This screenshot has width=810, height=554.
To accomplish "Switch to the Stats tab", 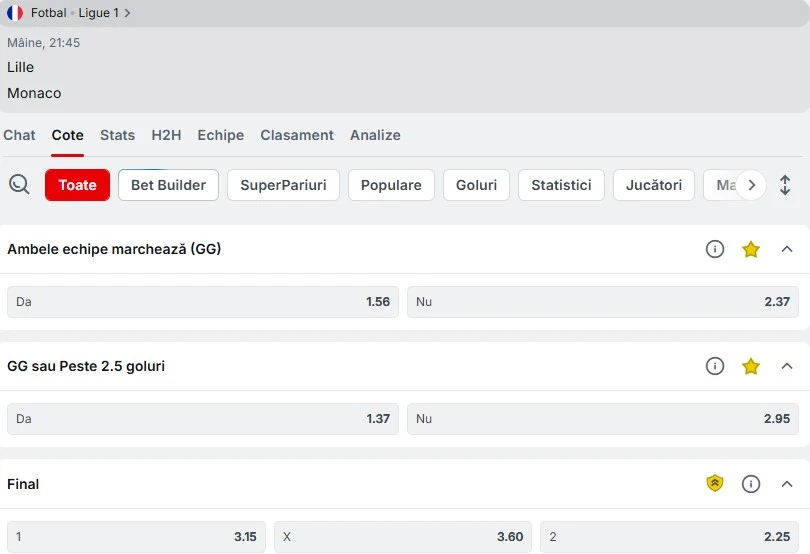I will (x=117, y=135).
